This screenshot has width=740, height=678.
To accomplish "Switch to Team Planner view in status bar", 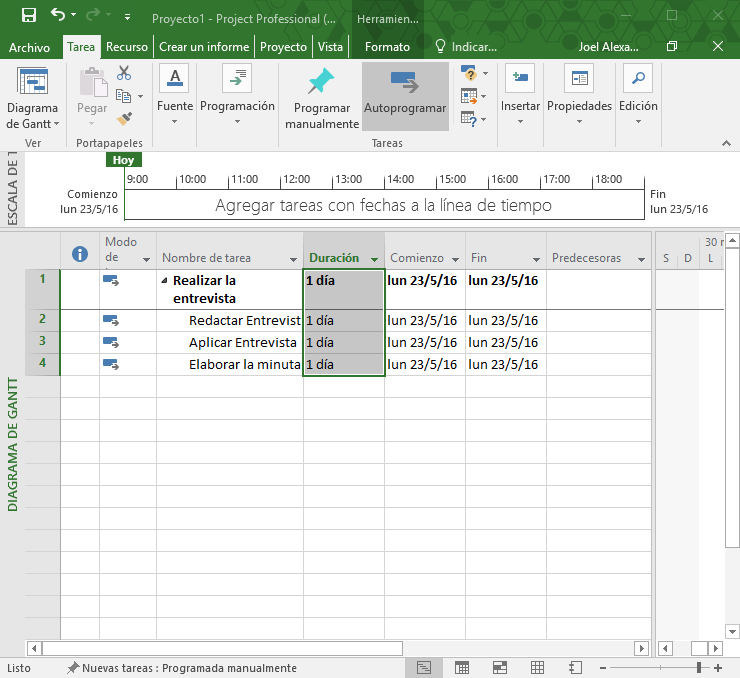I will [x=499, y=668].
